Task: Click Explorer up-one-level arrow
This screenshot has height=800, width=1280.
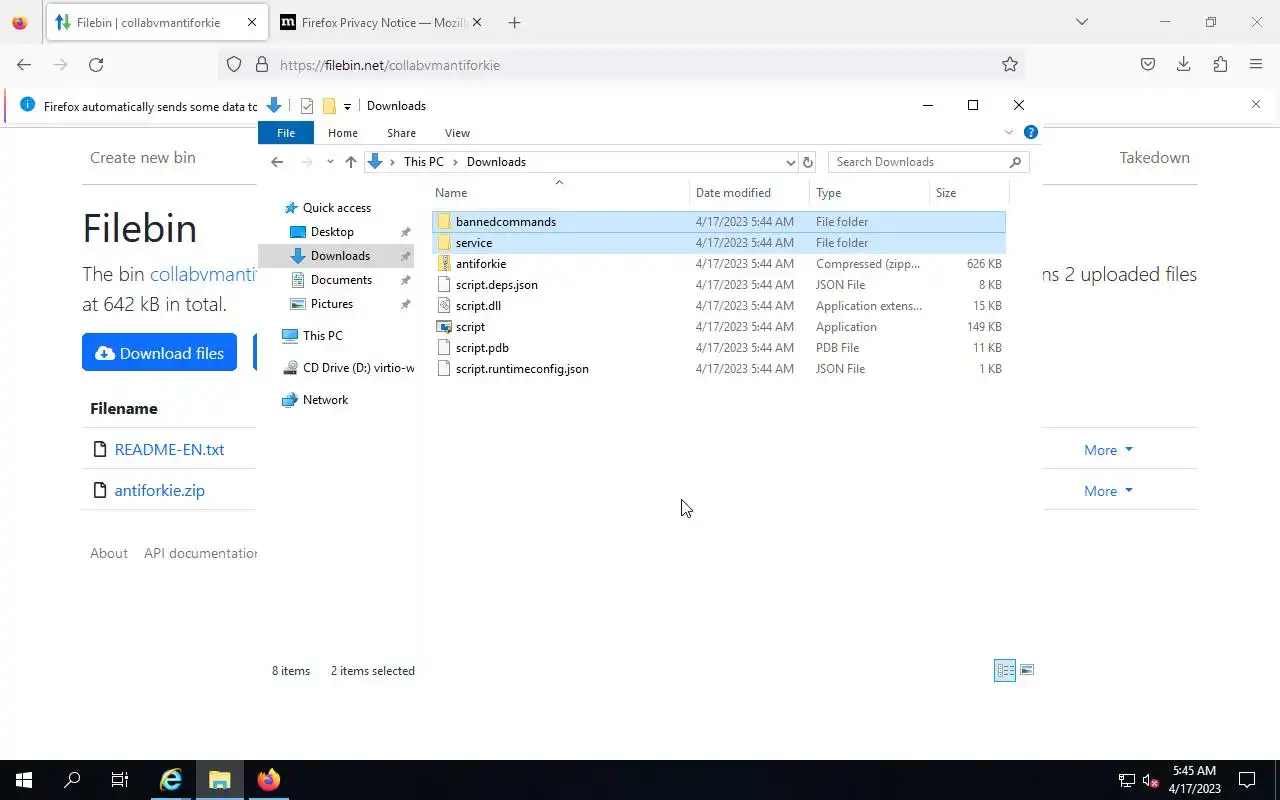Action: pyautogui.click(x=350, y=162)
